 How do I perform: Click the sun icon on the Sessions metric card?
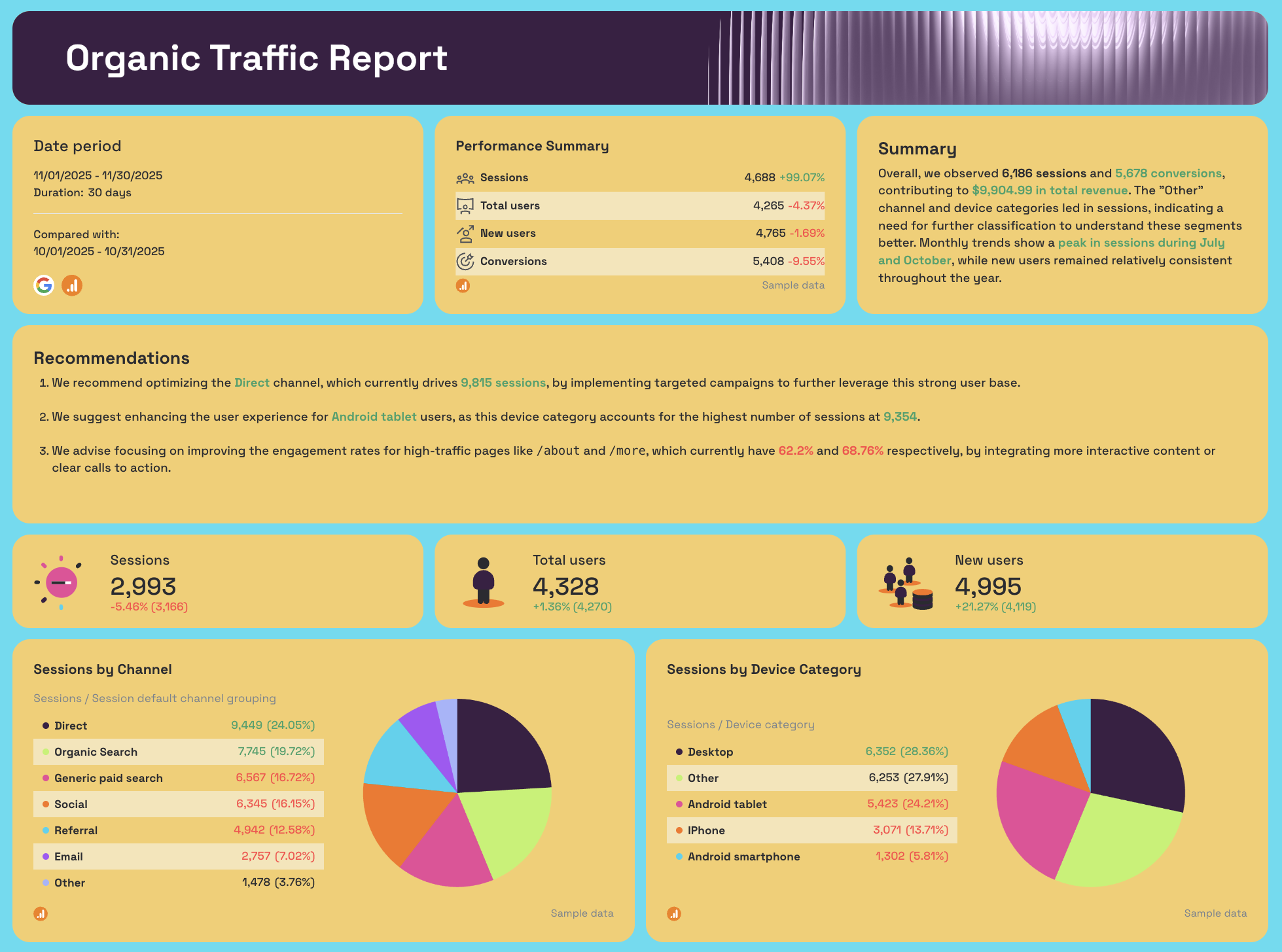tap(62, 582)
